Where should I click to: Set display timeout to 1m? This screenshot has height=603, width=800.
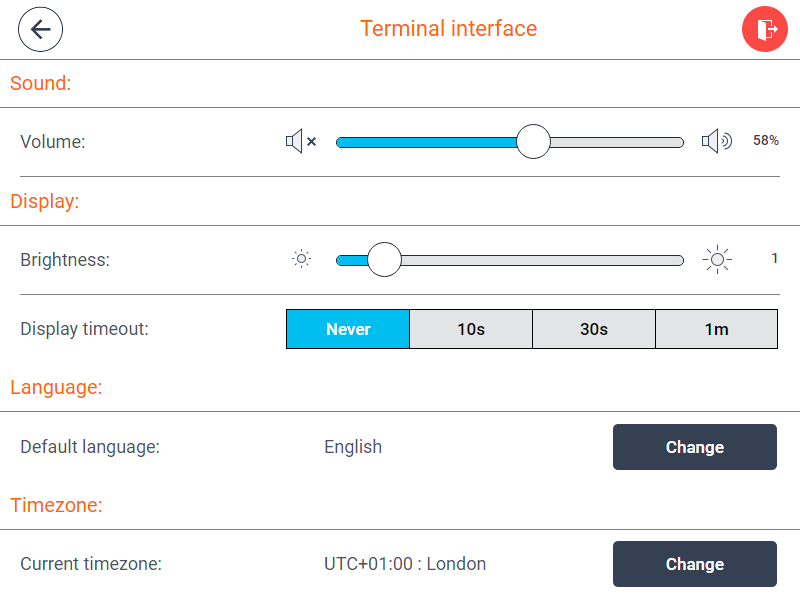716,329
